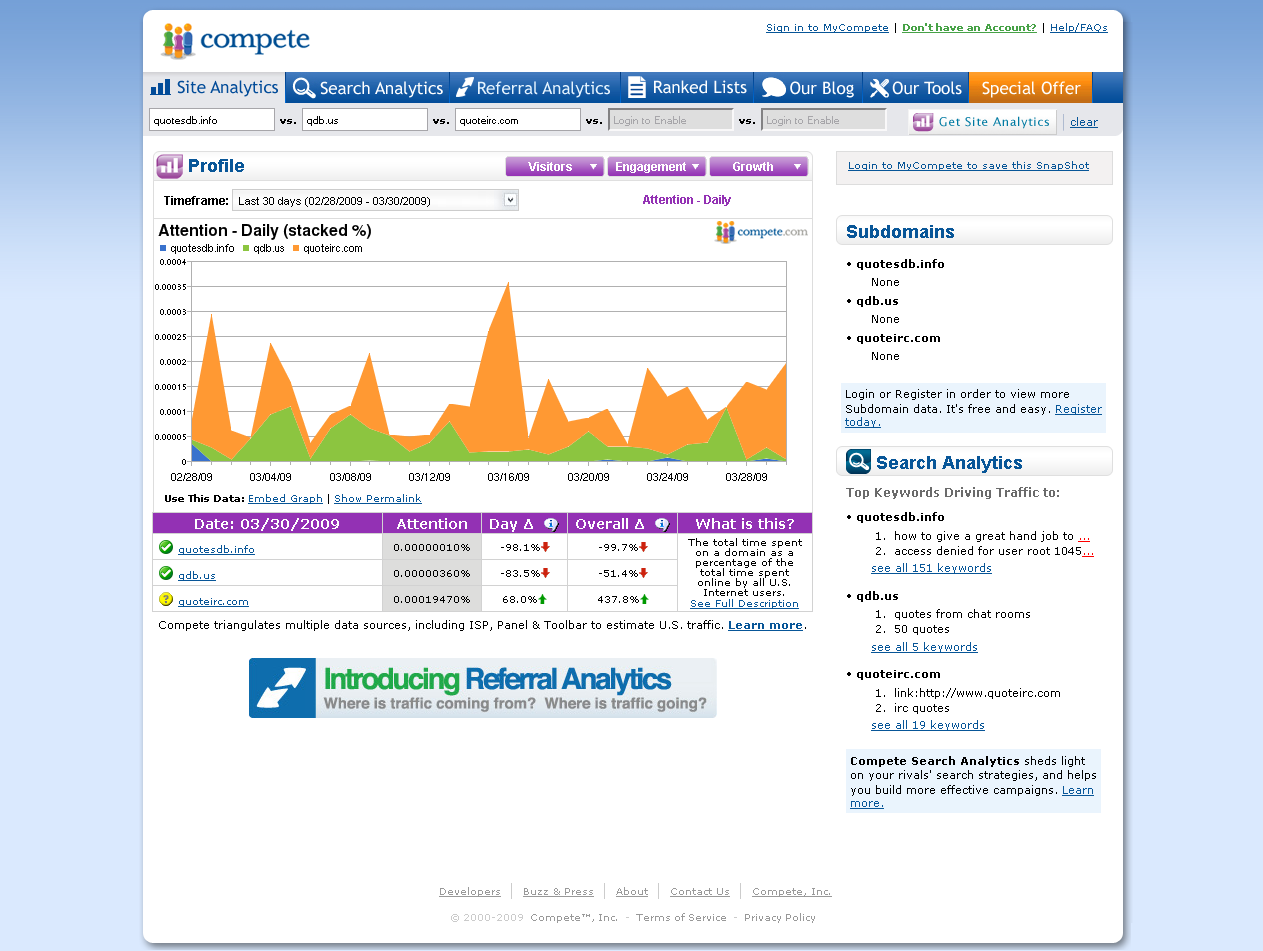Click green checkmark next to qdb.us
This screenshot has height=951, width=1263.
(166, 573)
